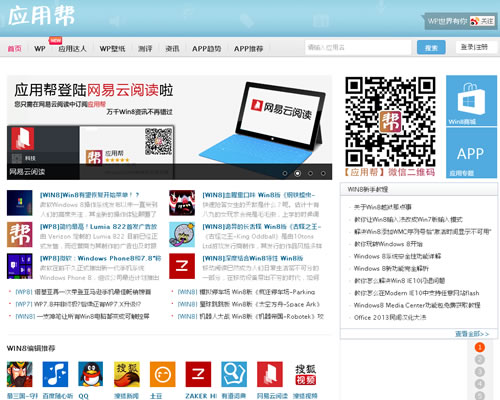
Task: Open 教你玩转Windows 8开始 tutorial
Action: (x=388, y=244)
